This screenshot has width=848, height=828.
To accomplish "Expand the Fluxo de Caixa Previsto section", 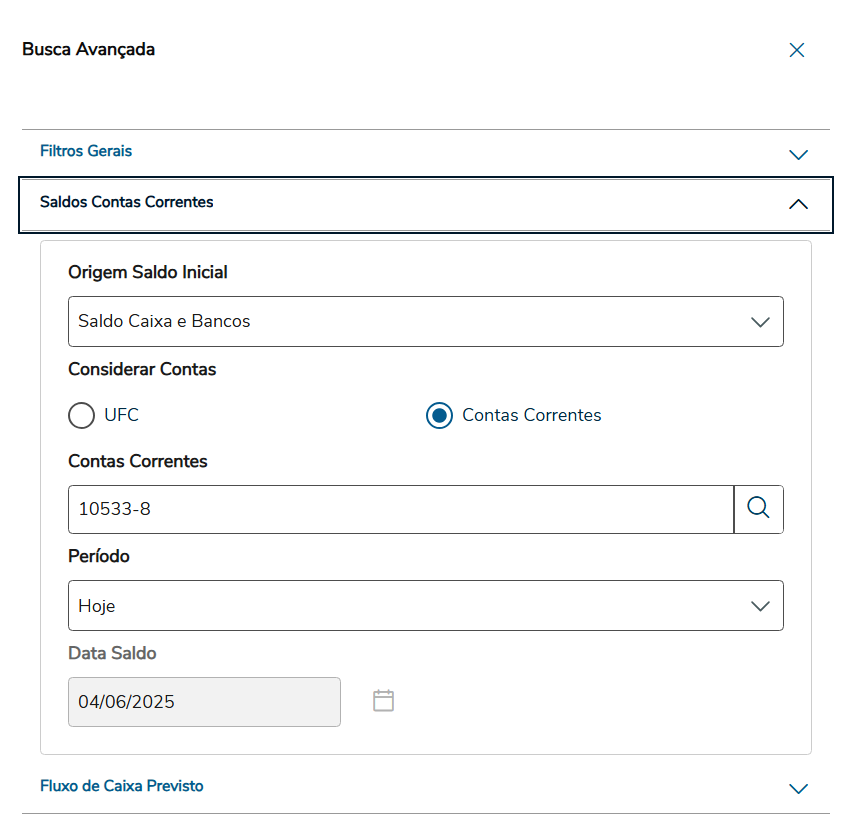I will pos(122,786).
